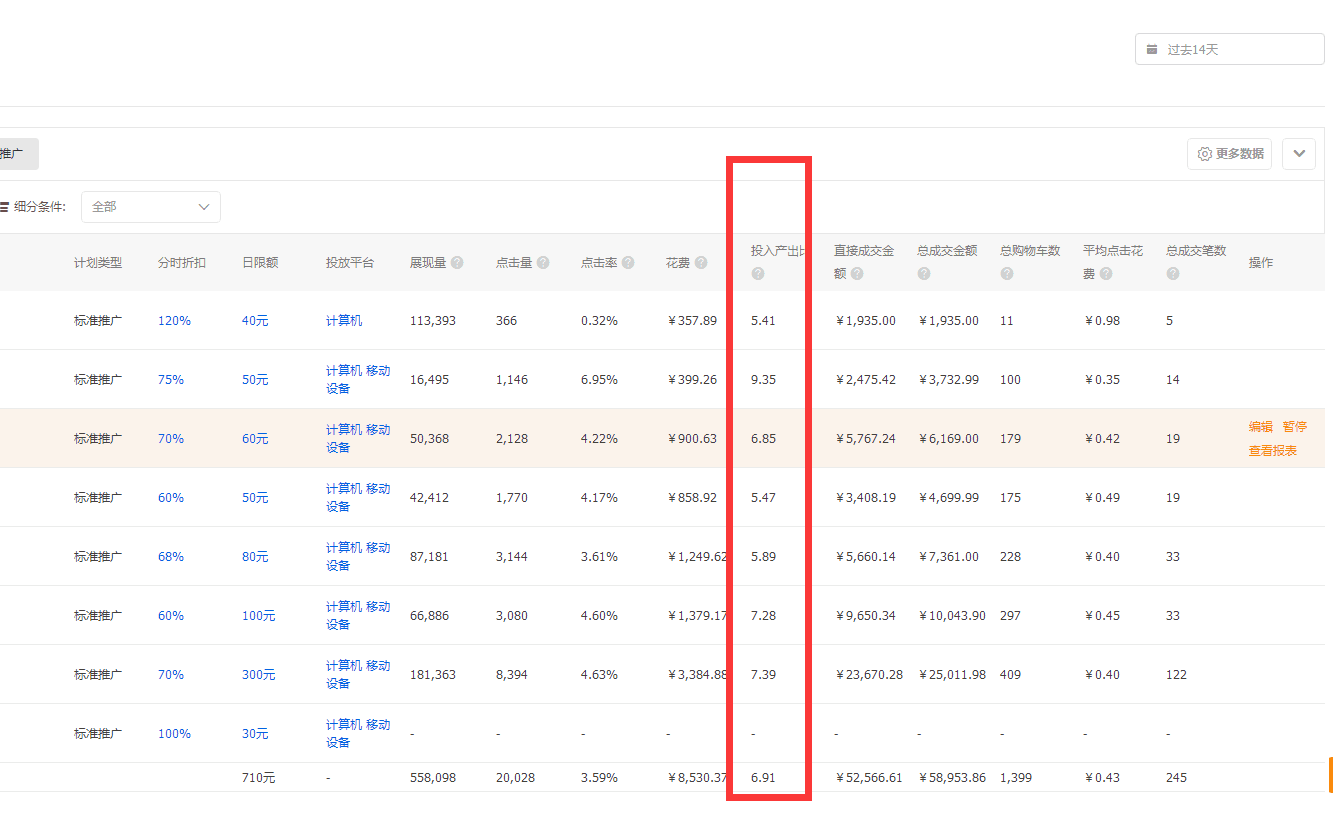Click the total daily limit 710元
Viewport: 1333px width, 815px height.
tap(258, 778)
